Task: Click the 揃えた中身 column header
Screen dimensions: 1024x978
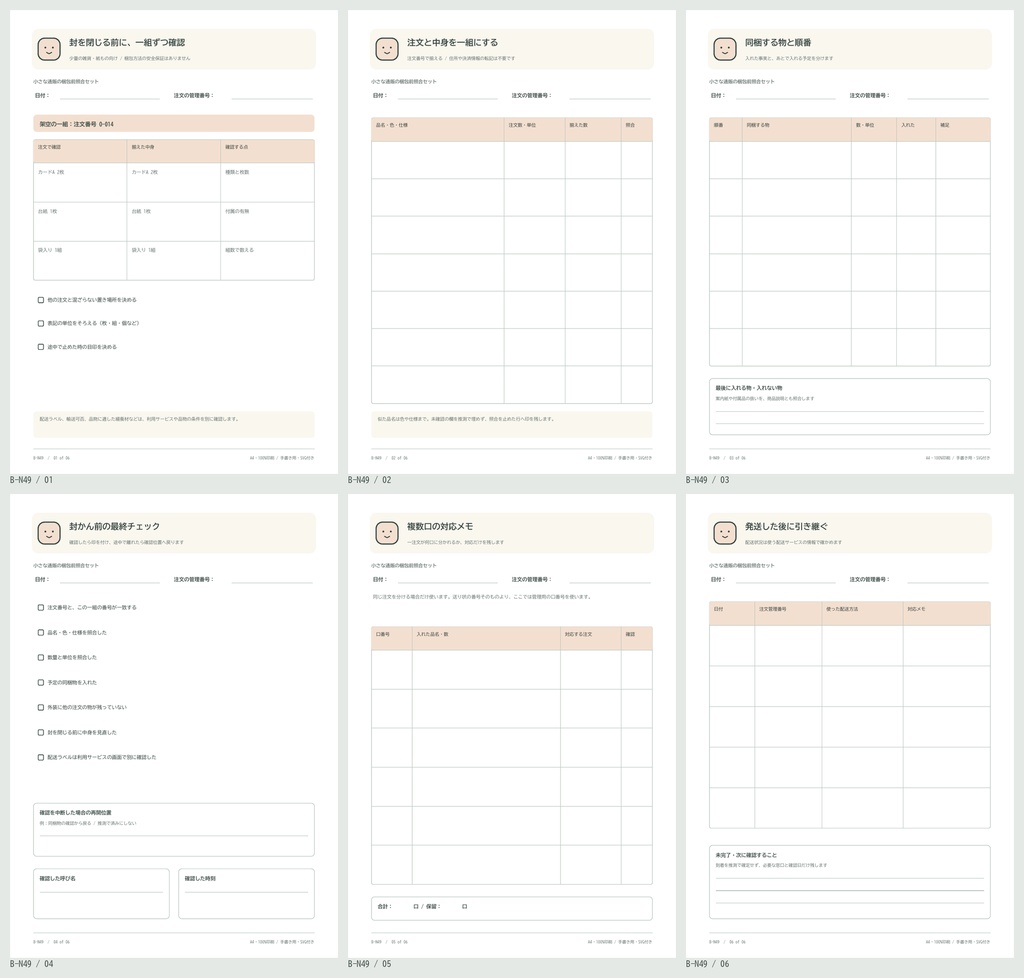Action: click(x=174, y=151)
